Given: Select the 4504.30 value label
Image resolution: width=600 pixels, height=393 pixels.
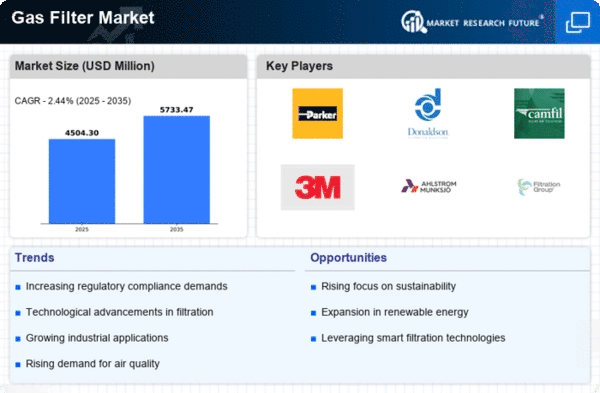Looking at the screenshot, I should (82, 133).
